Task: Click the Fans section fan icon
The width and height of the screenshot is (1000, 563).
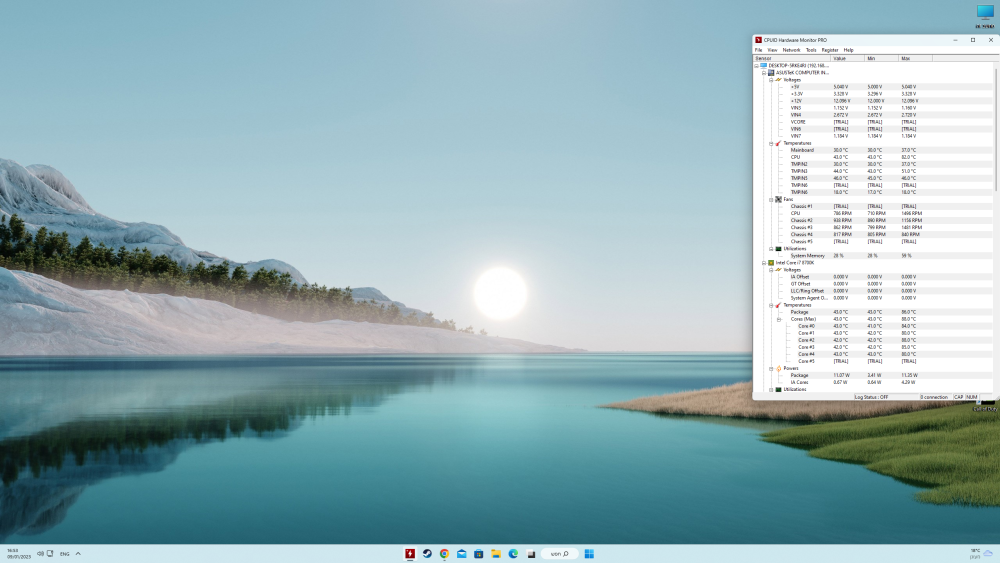Action: pos(778,200)
